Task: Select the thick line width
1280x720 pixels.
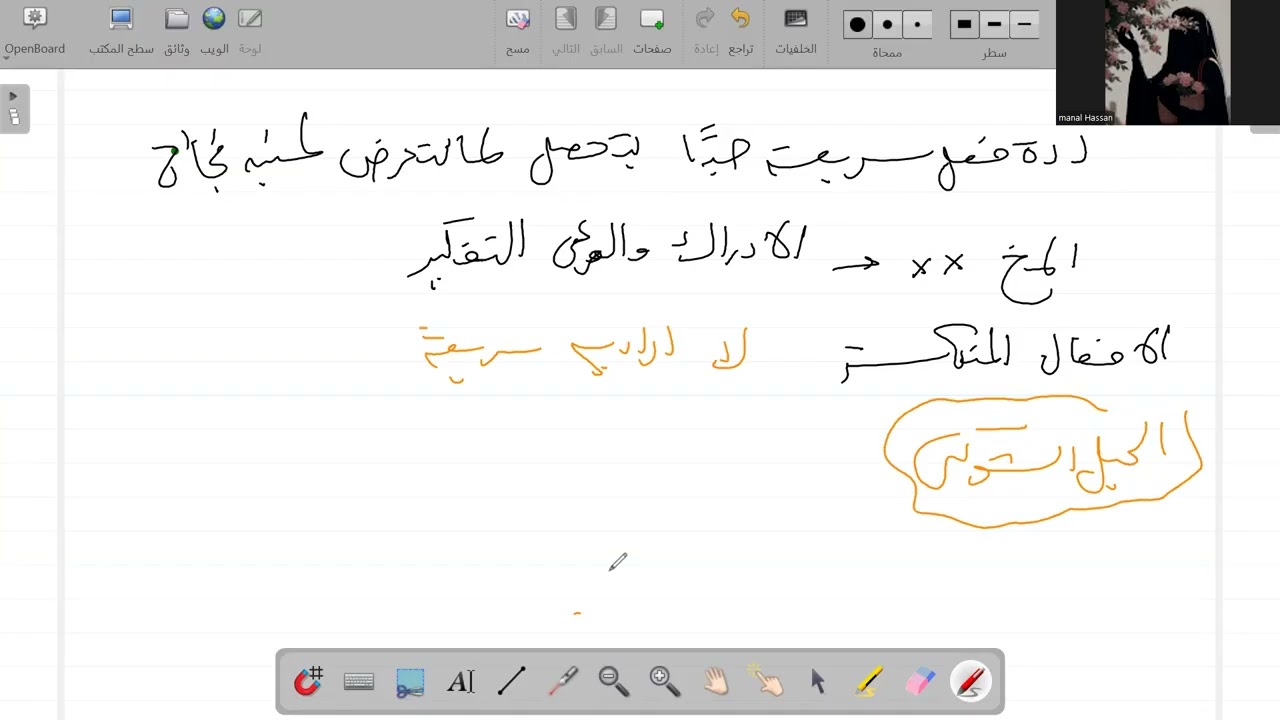Action: coord(964,25)
